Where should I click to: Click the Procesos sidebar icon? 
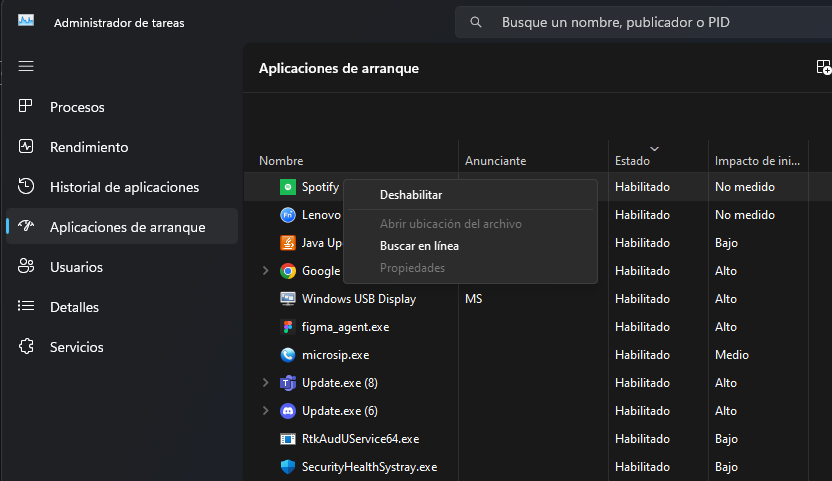click(x=25, y=106)
